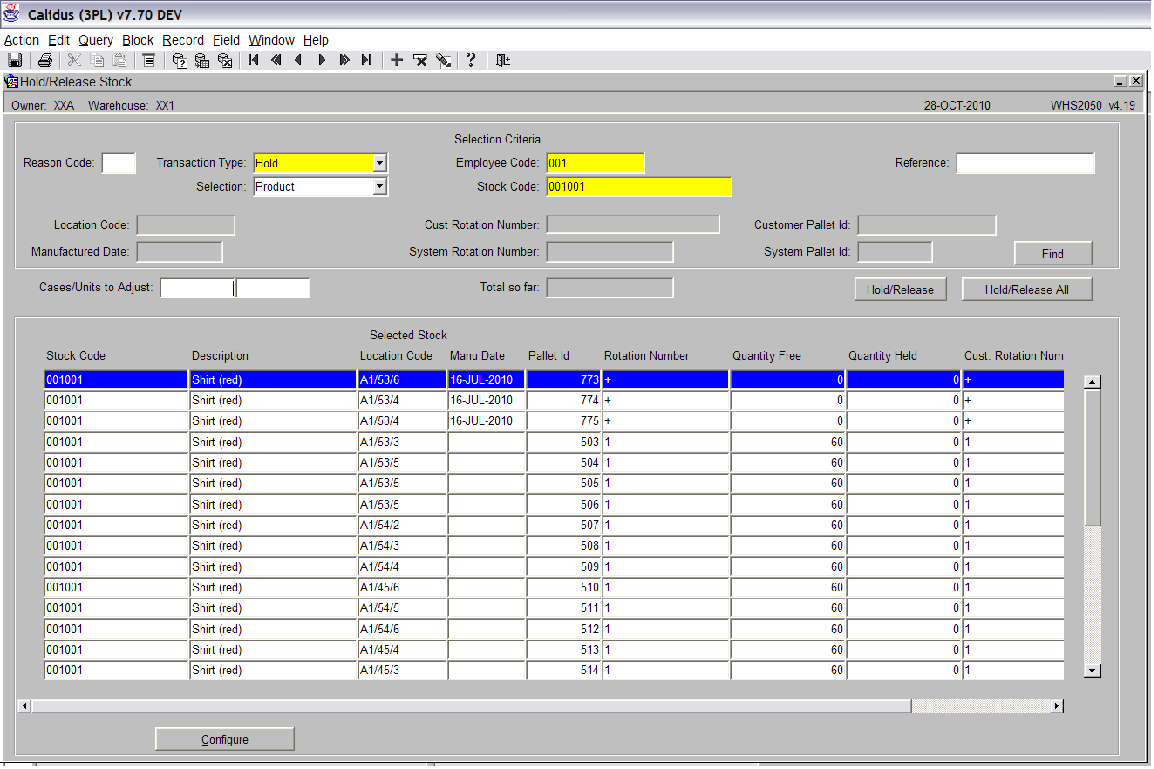Image resolution: width=1154 pixels, height=769 pixels.
Task: Click the next record arrow icon
Action: pyautogui.click(x=322, y=60)
